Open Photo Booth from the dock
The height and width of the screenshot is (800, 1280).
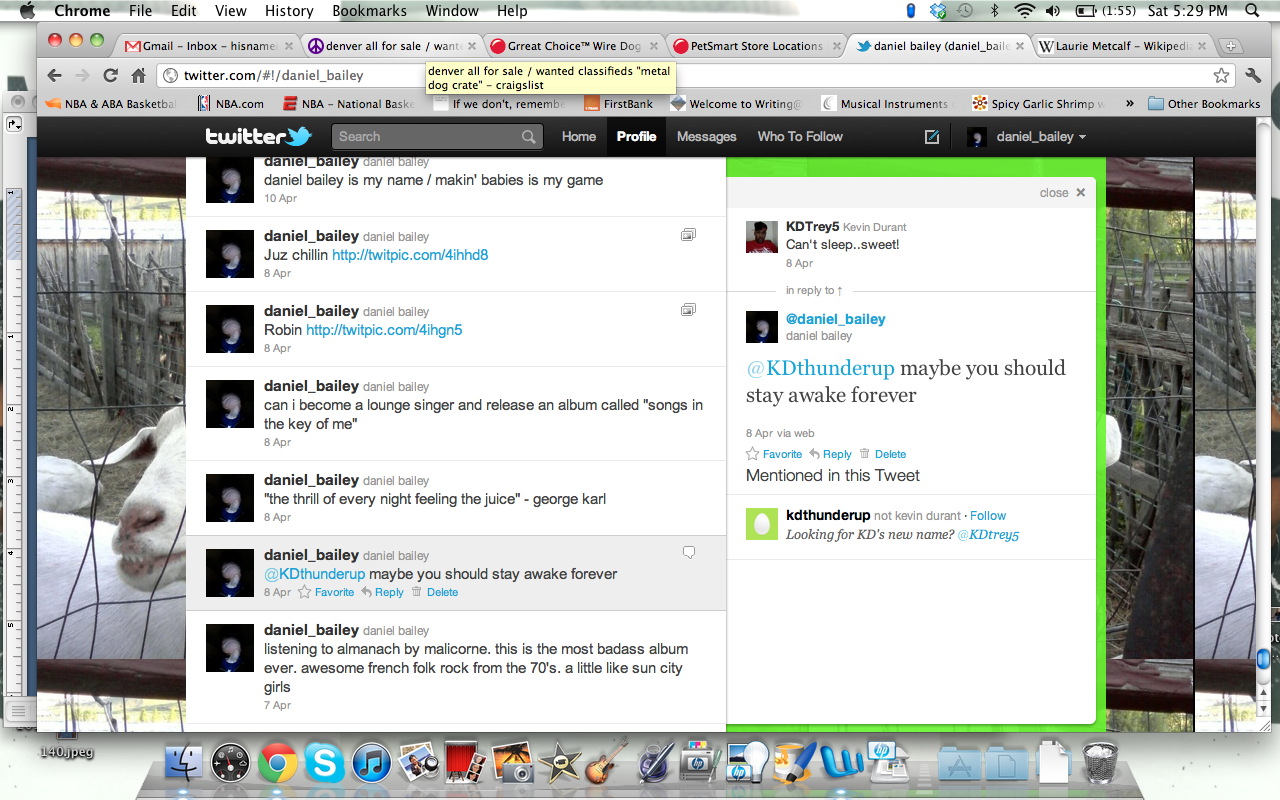click(x=465, y=763)
